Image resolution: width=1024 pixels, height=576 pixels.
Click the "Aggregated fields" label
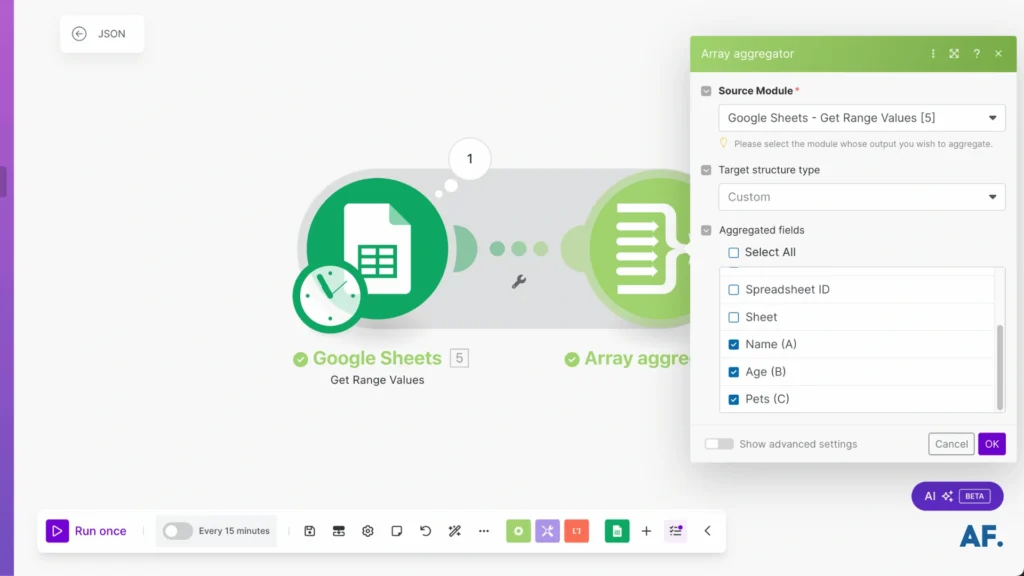[761, 230]
